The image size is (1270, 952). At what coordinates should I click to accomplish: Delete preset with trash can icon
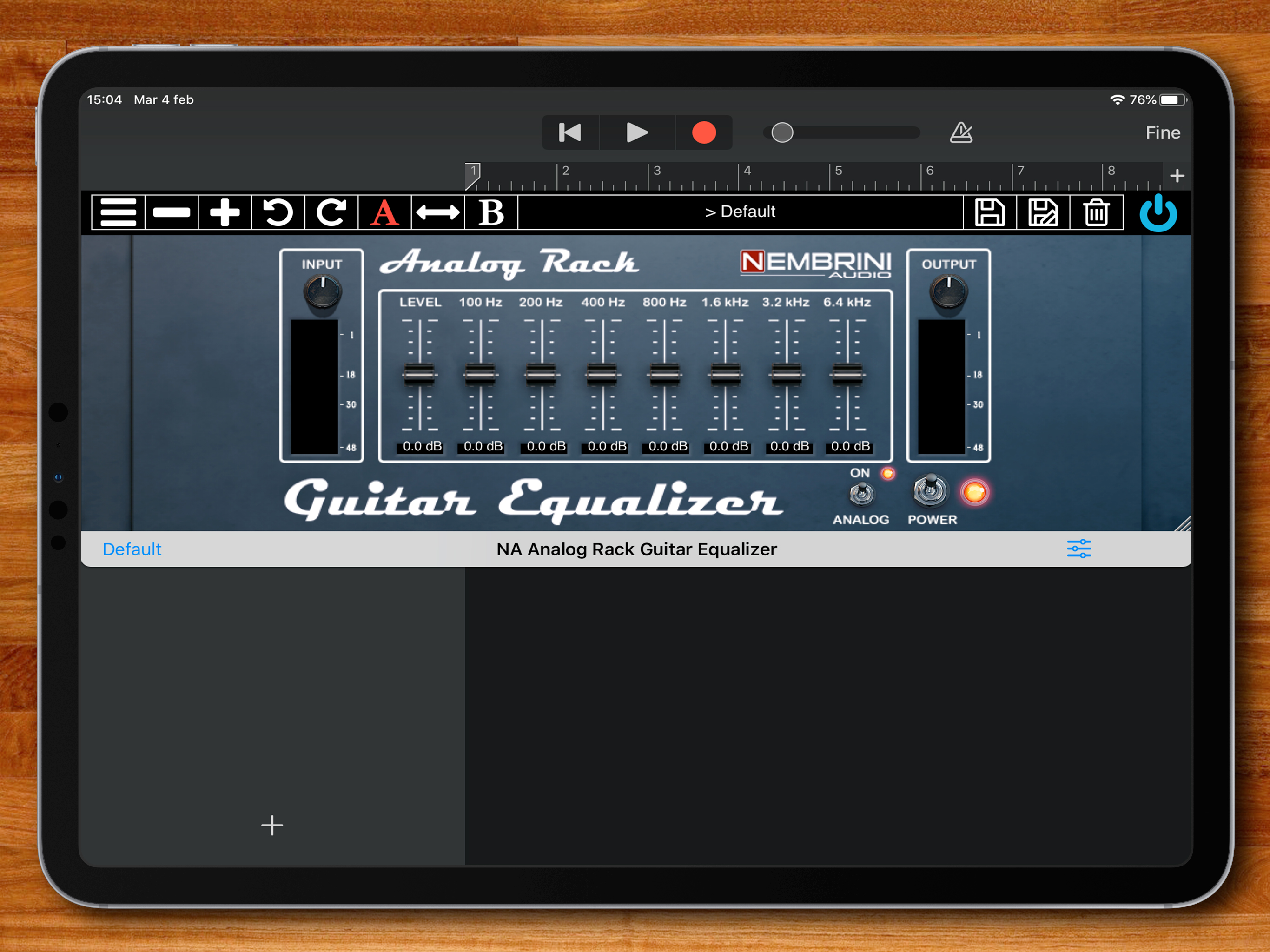pos(1096,212)
